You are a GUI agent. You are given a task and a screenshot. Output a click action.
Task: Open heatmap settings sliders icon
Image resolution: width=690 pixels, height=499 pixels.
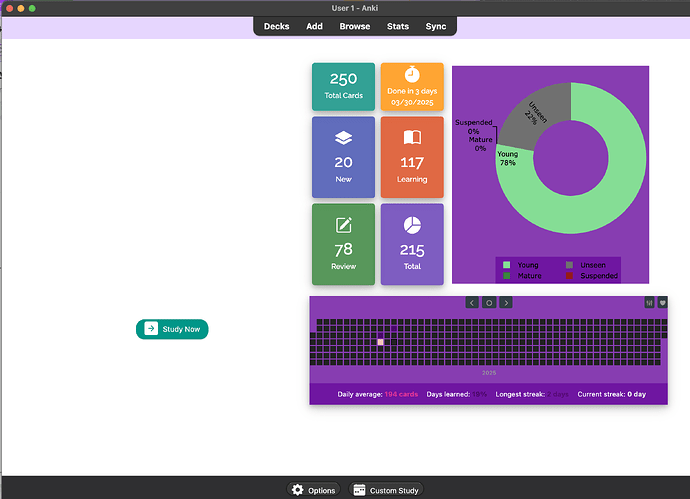[x=649, y=303]
